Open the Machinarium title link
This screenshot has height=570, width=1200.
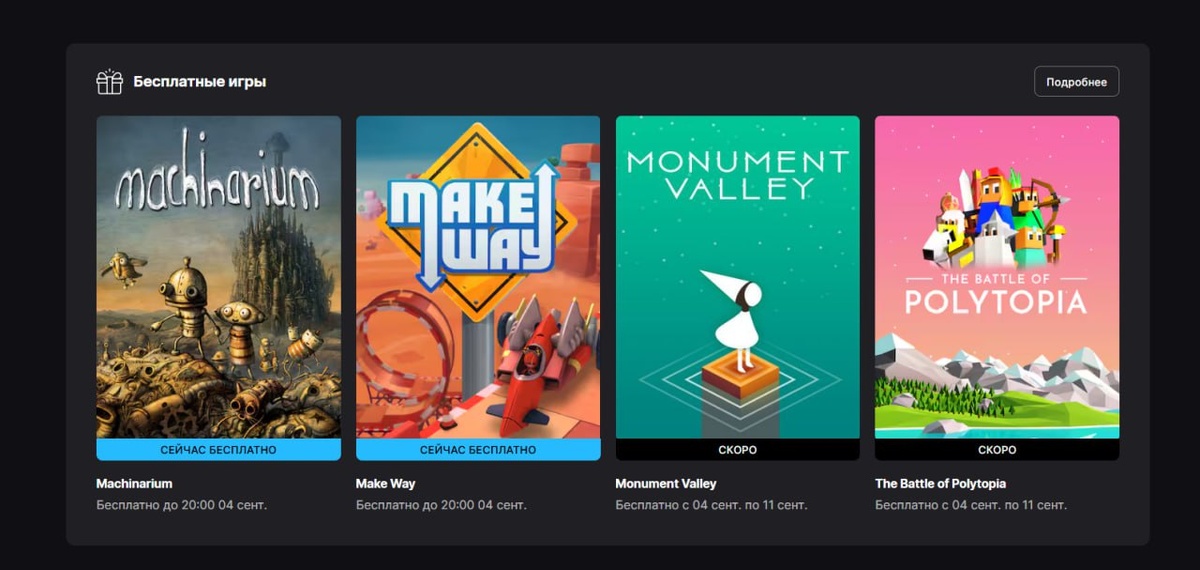click(x=134, y=484)
